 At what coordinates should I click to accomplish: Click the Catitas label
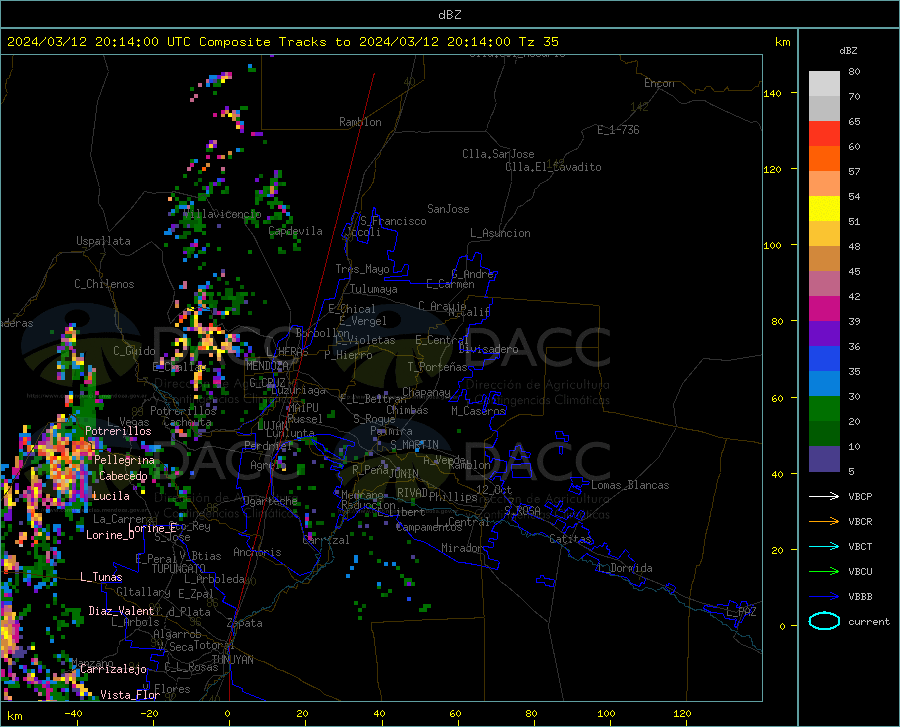[x=570, y=539]
